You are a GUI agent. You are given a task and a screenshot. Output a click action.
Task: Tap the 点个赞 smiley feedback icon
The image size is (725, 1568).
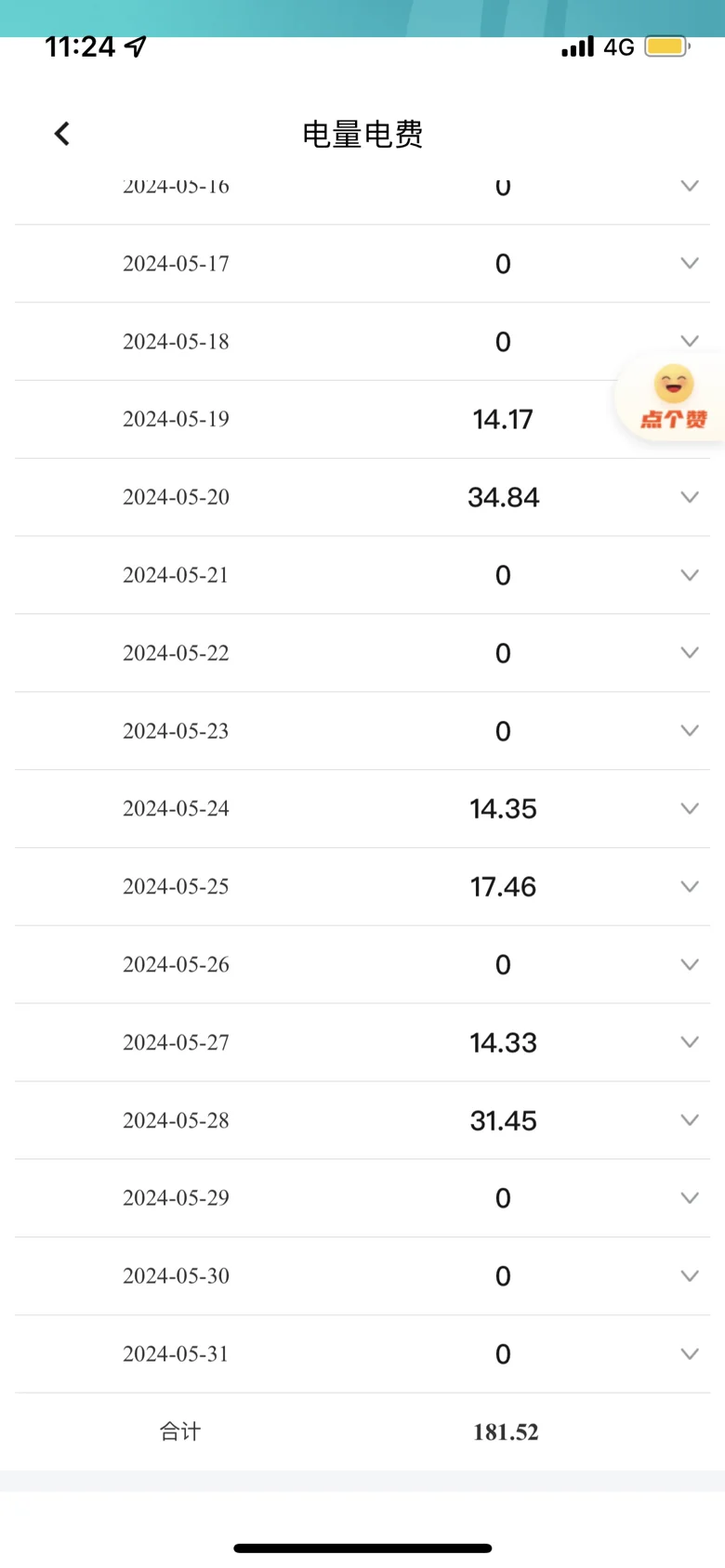click(x=674, y=397)
